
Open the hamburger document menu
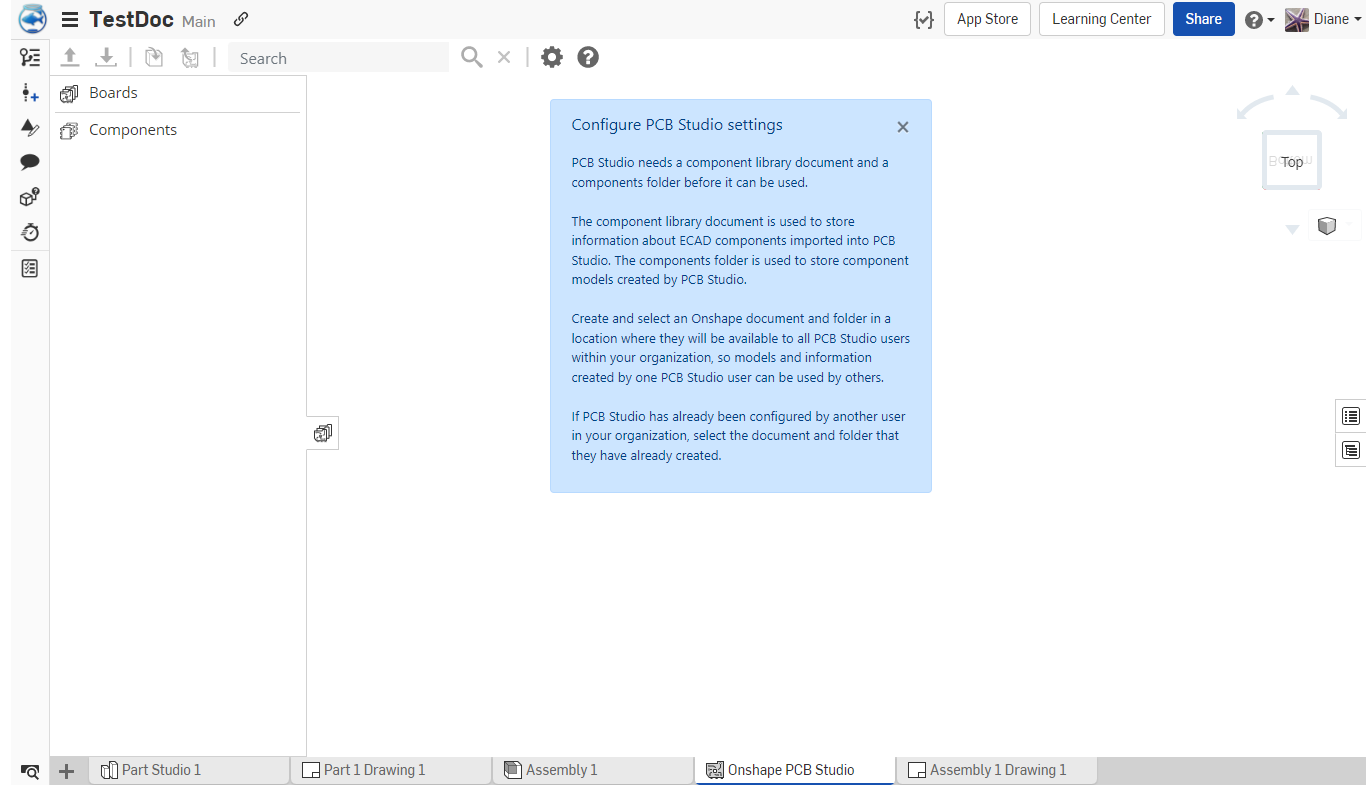pyautogui.click(x=70, y=20)
